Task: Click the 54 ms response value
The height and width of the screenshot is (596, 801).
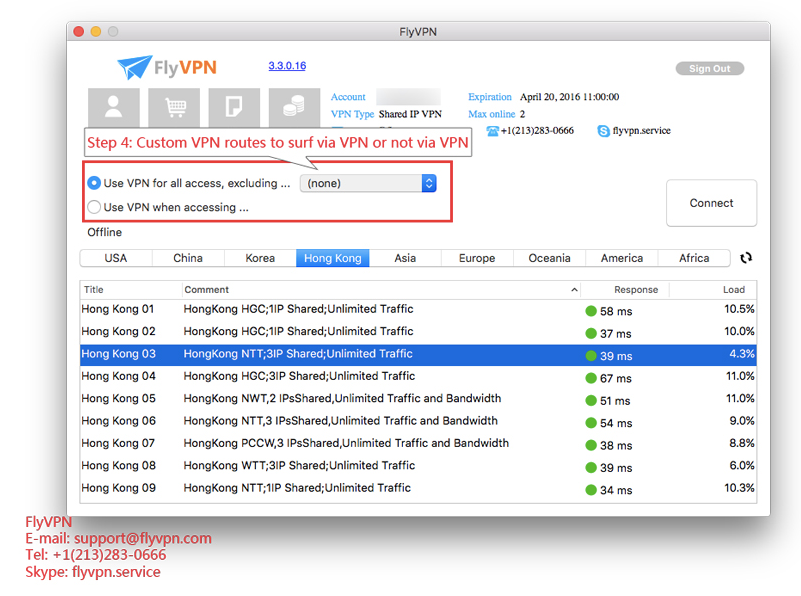Action: (616, 423)
